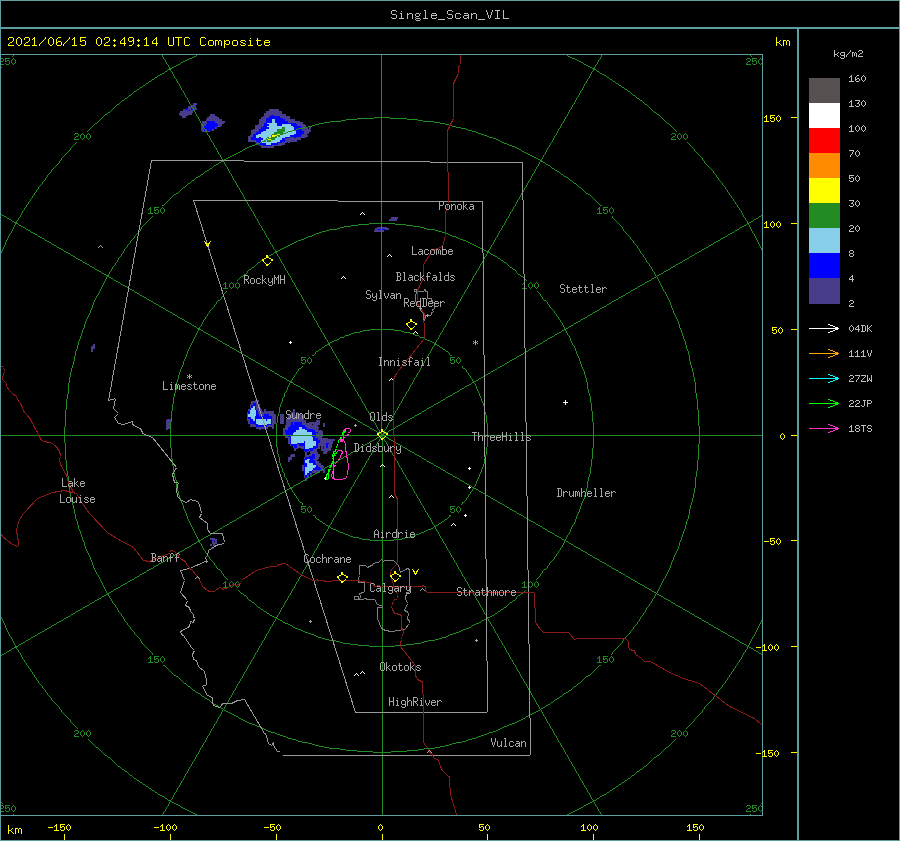Pick the light blue 8-20 legend swatch
Screen dimensions: 900x841
(x=824, y=241)
